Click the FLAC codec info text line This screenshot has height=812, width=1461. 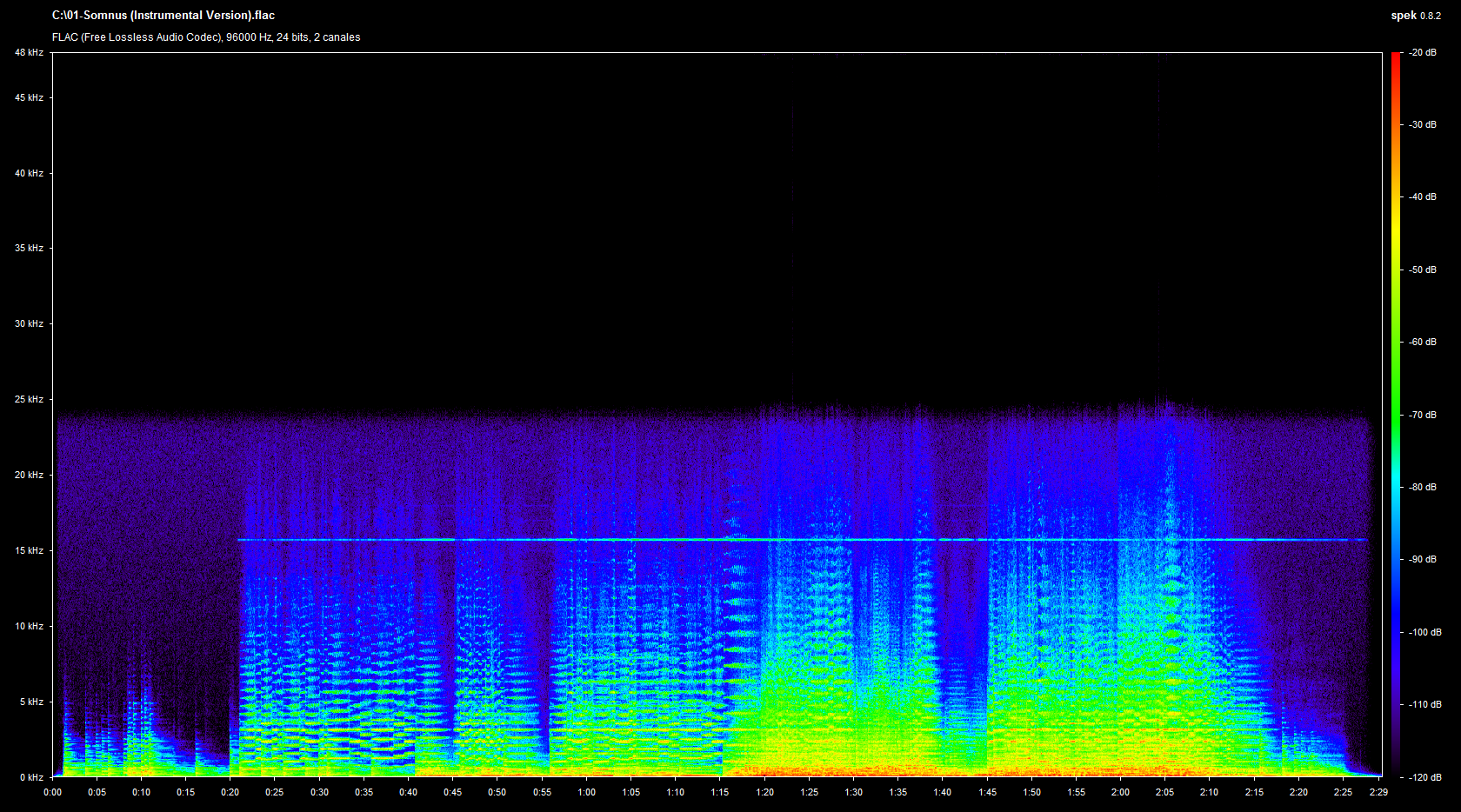point(206,37)
